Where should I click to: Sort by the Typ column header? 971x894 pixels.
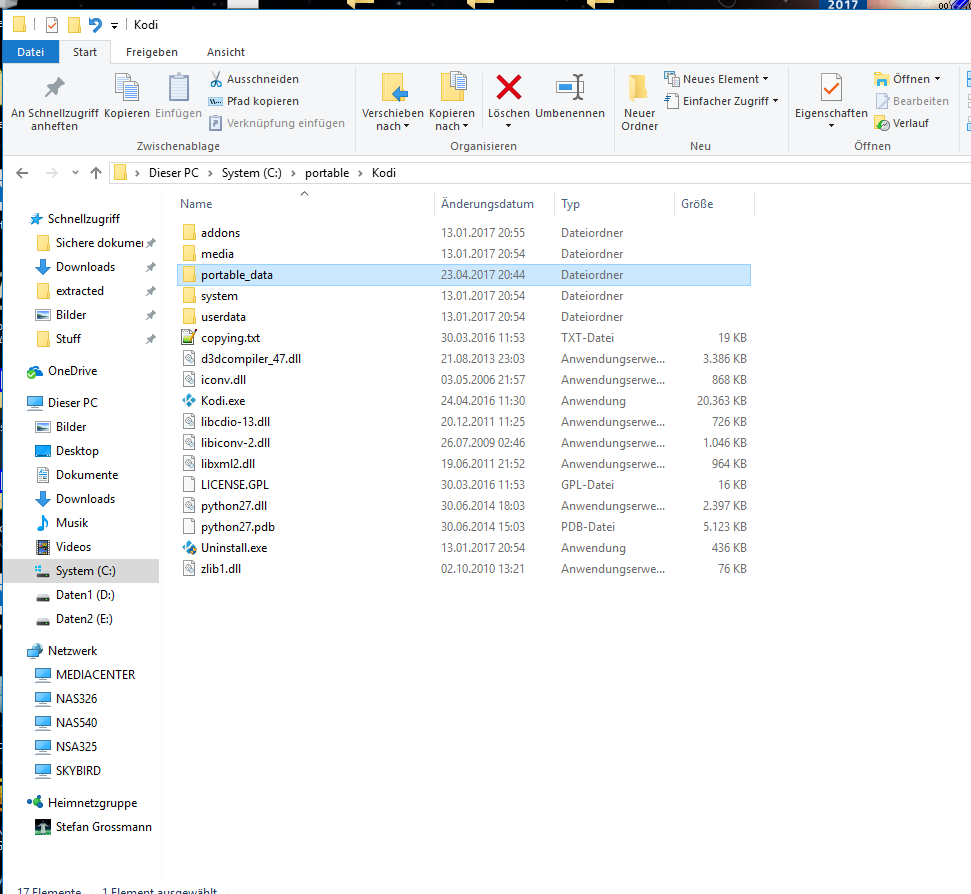pyautogui.click(x=570, y=204)
